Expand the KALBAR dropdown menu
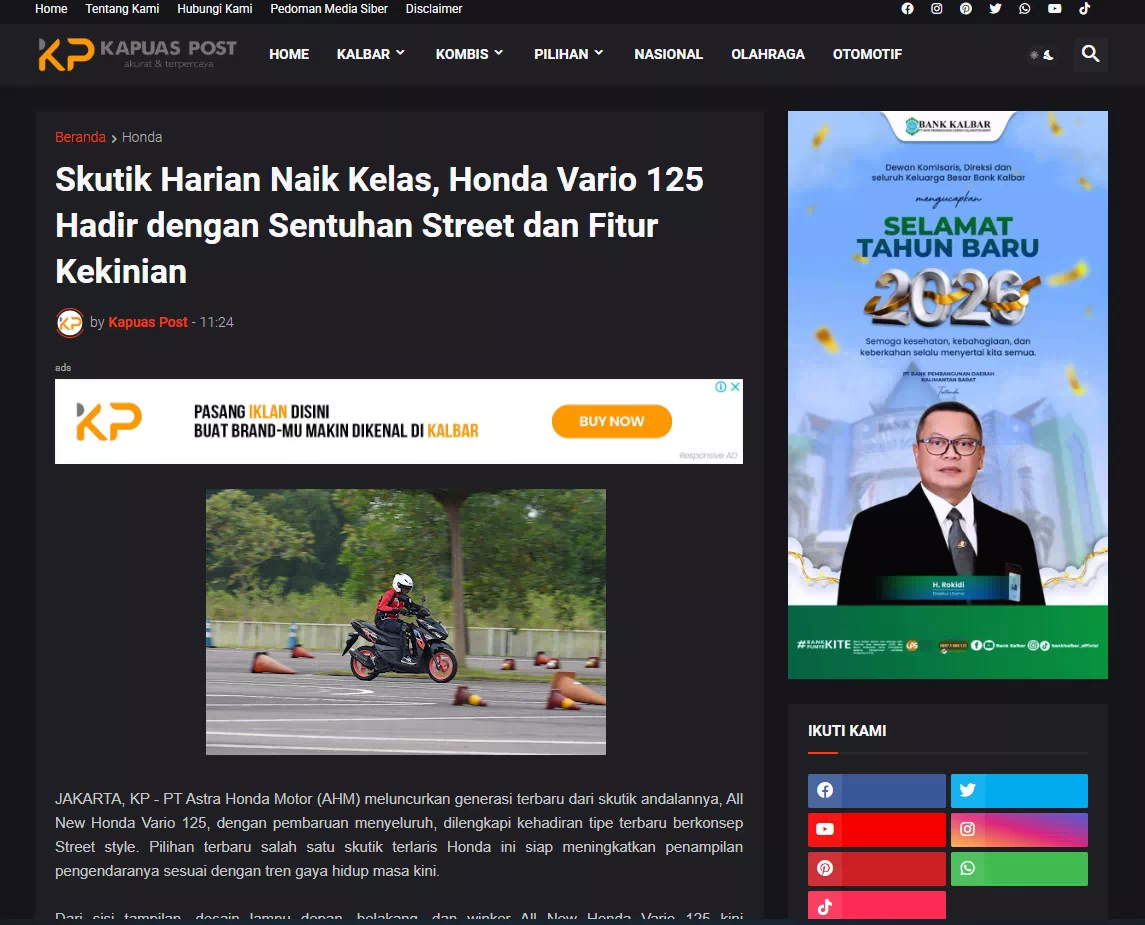1145x925 pixels. pos(370,54)
